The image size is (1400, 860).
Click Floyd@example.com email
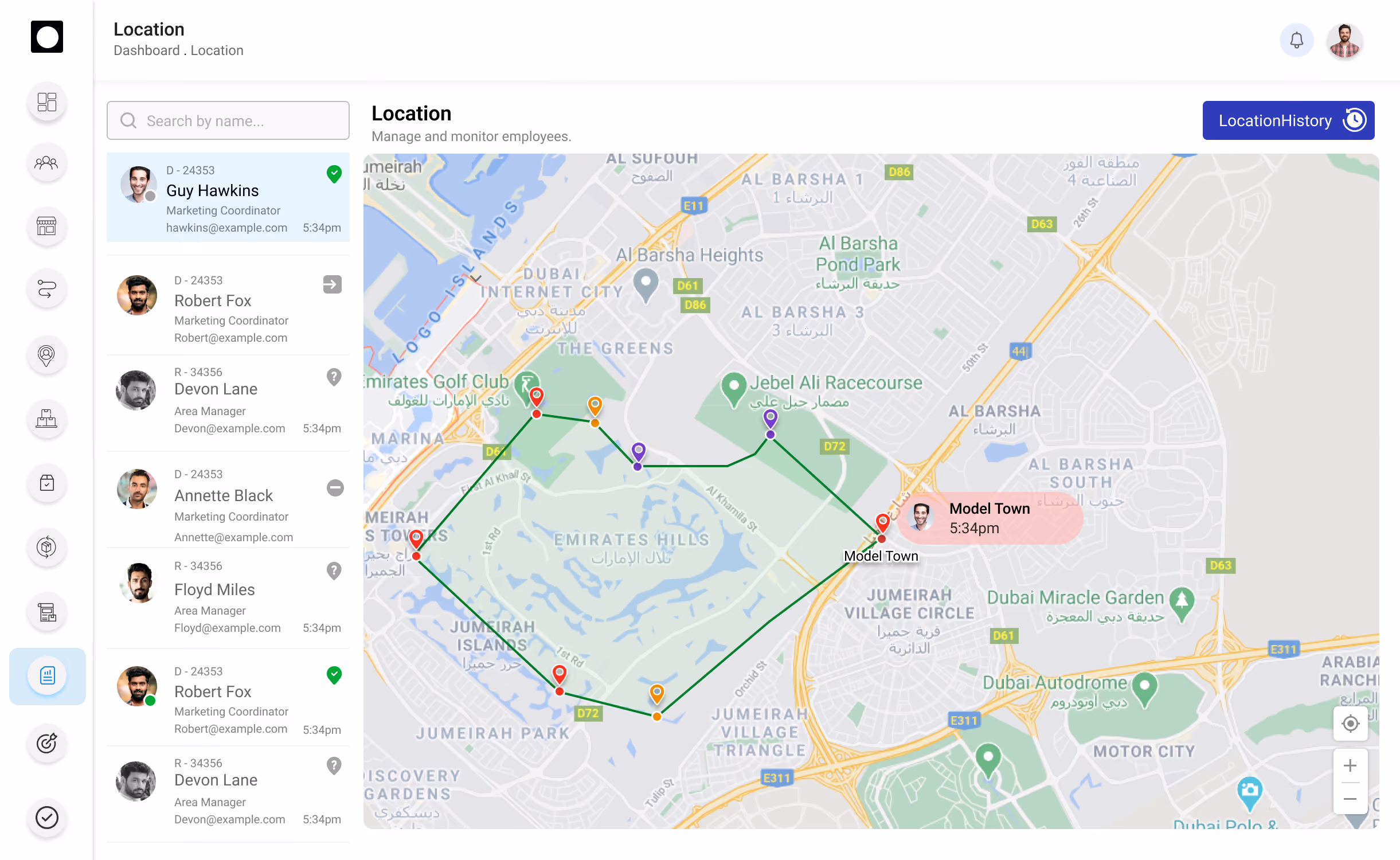228,628
